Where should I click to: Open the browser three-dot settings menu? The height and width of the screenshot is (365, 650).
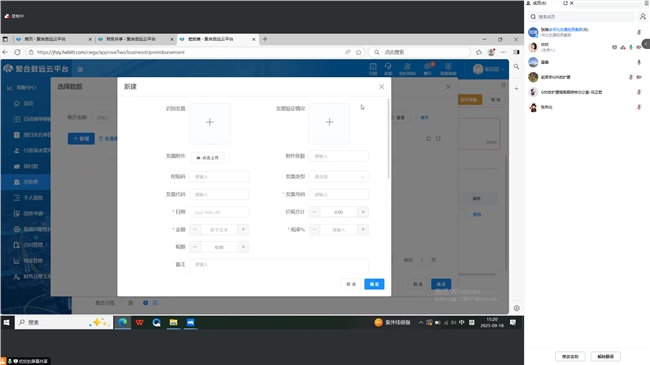pos(503,52)
